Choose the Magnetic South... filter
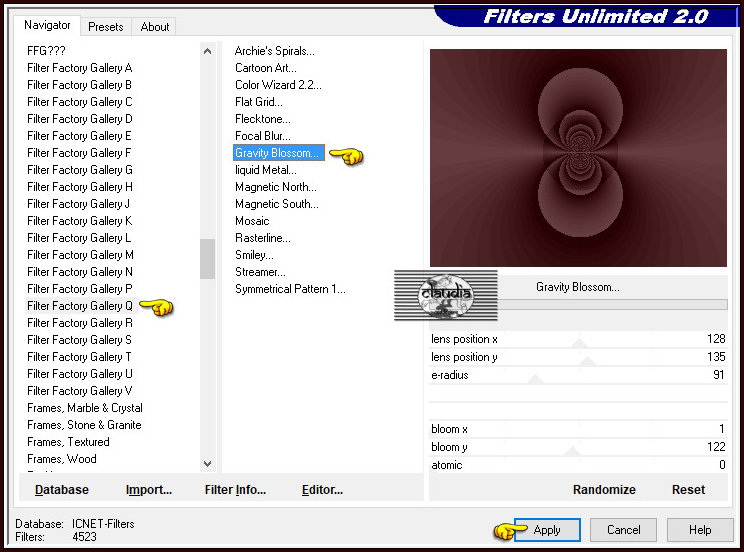The image size is (744, 552). (x=277, y=204)
